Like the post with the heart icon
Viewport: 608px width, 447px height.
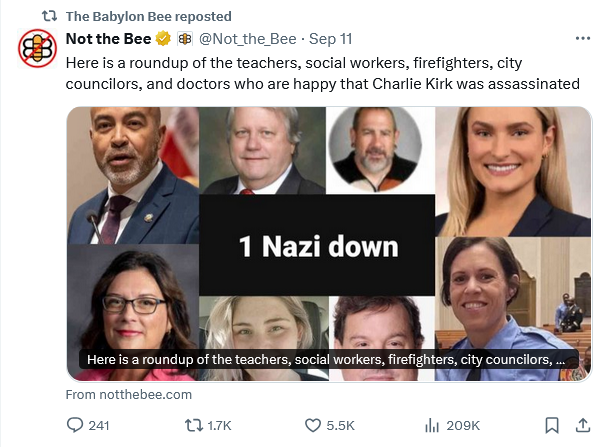(312, 425)
